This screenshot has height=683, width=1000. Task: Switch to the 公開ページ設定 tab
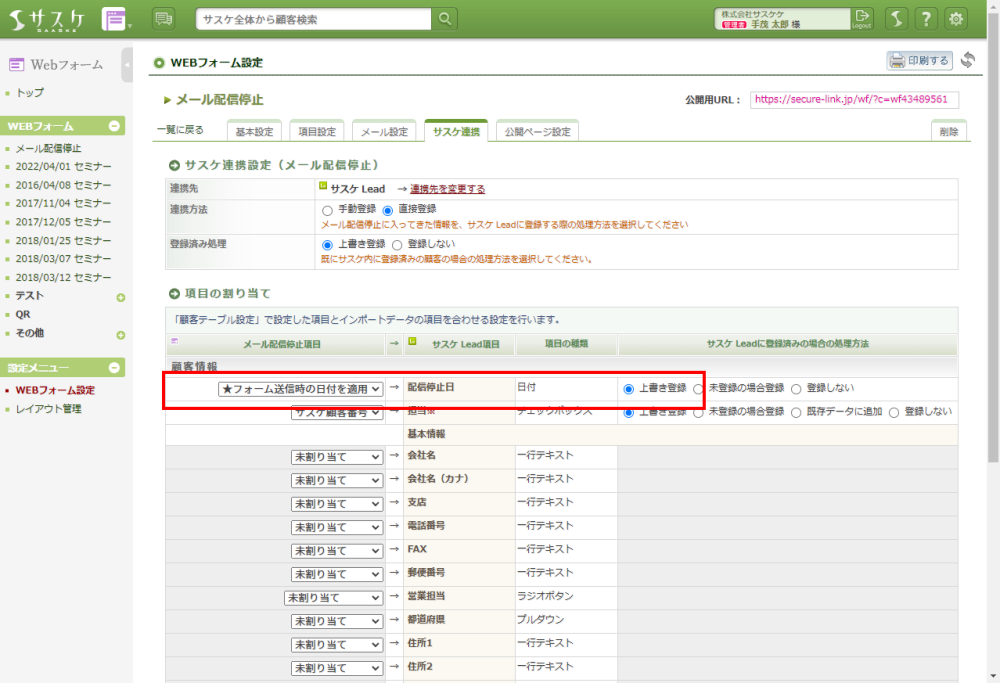[536, 132]
